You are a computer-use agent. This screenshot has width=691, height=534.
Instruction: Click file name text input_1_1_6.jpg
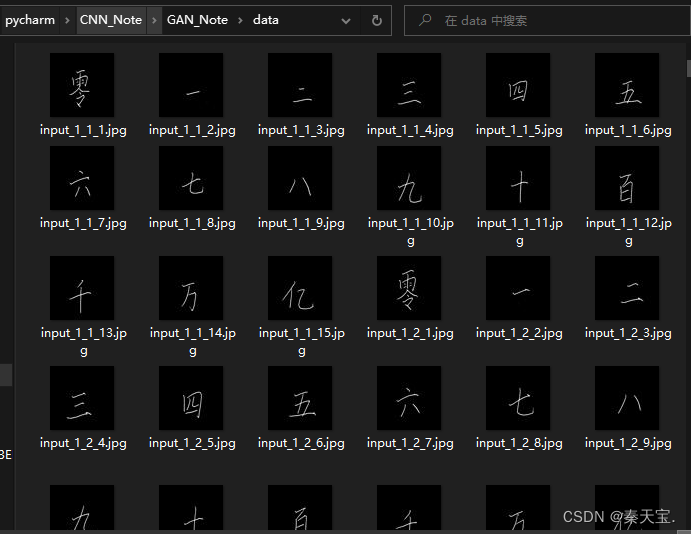pyautogui.click(x=628, y=130)
